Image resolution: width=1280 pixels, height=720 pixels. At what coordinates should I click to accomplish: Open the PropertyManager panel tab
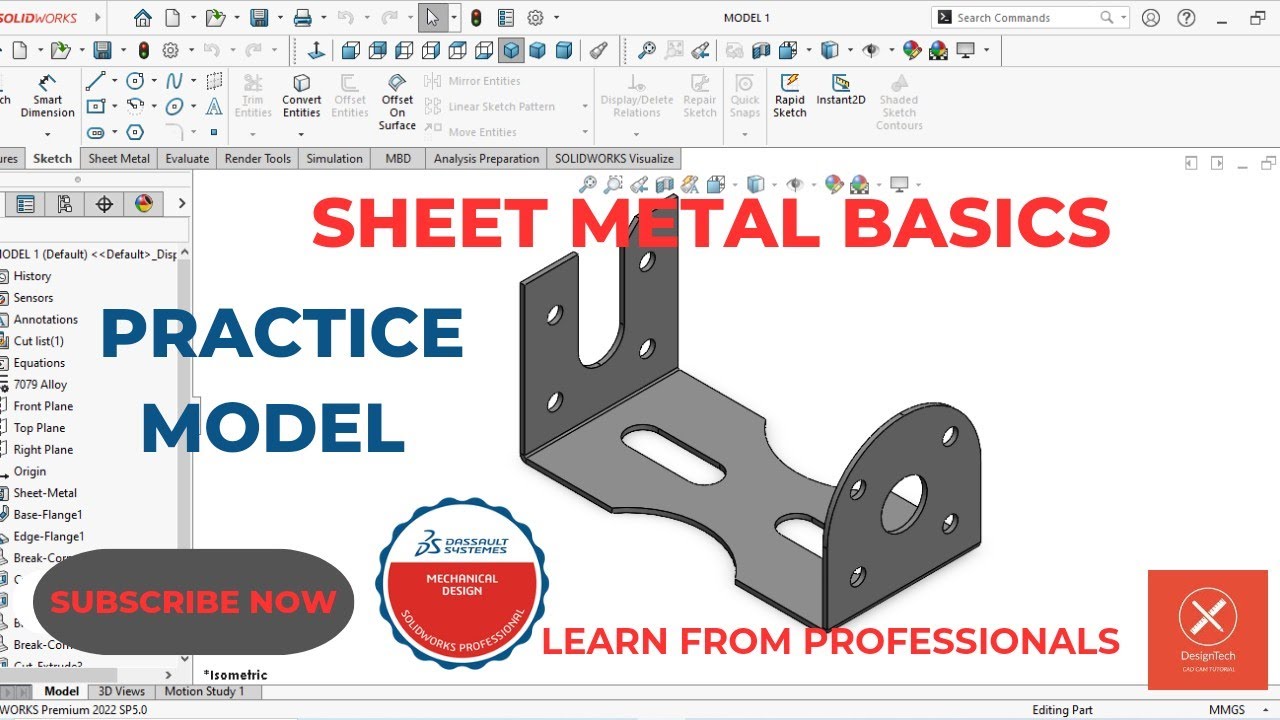(25, 204)
